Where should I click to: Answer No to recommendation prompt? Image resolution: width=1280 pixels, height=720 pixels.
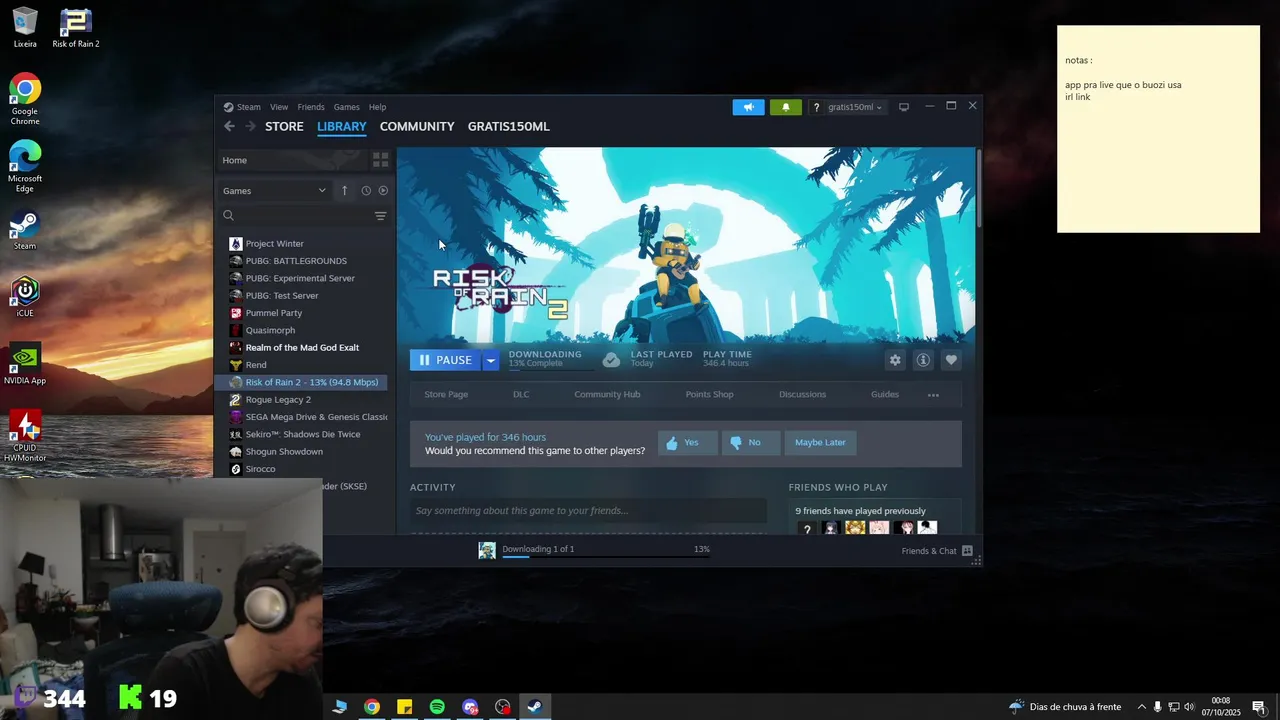tap(751, 442)
